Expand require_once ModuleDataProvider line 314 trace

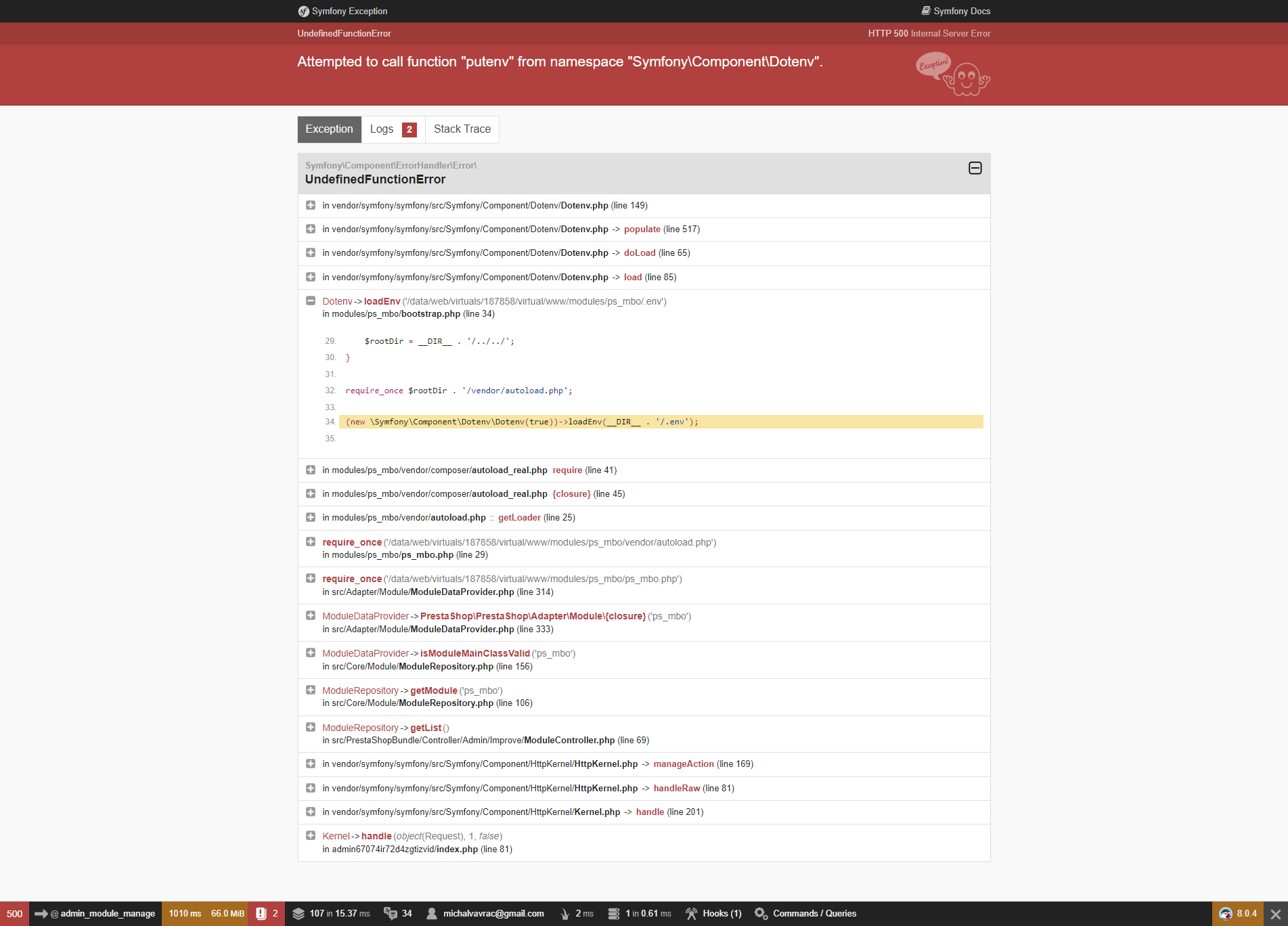point(311,578)
